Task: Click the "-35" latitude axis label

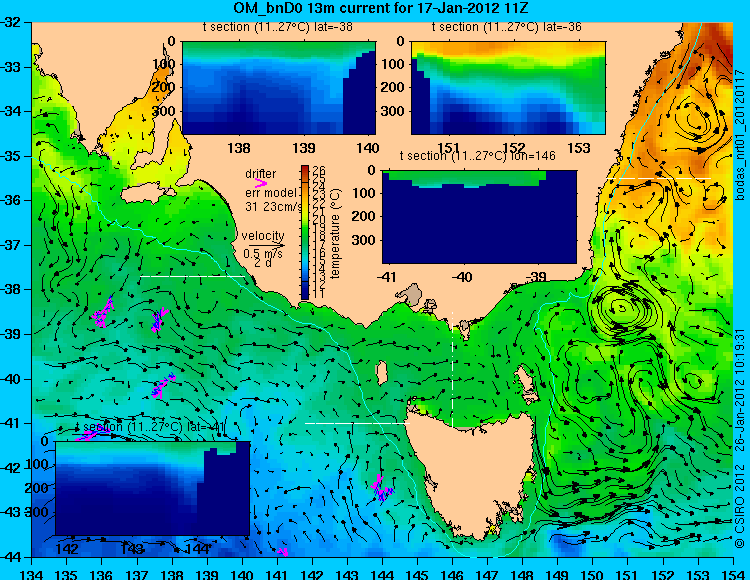Action: pyautogui.click(x=10, y=156)
